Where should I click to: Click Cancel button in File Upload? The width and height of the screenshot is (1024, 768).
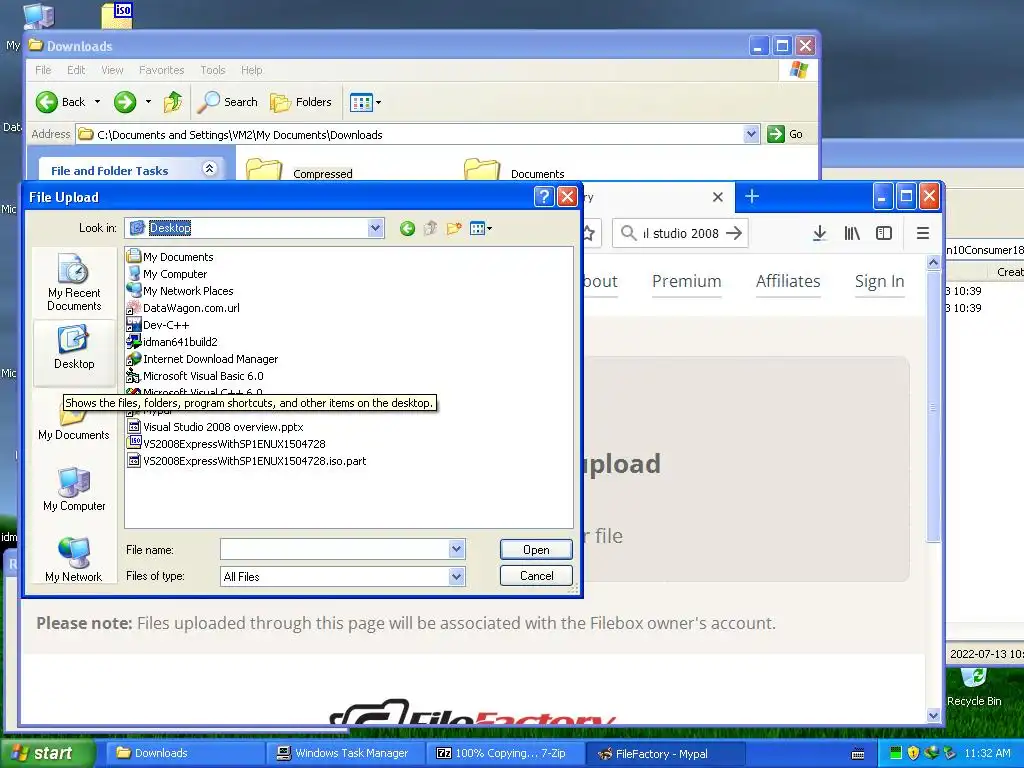[536, 575]
